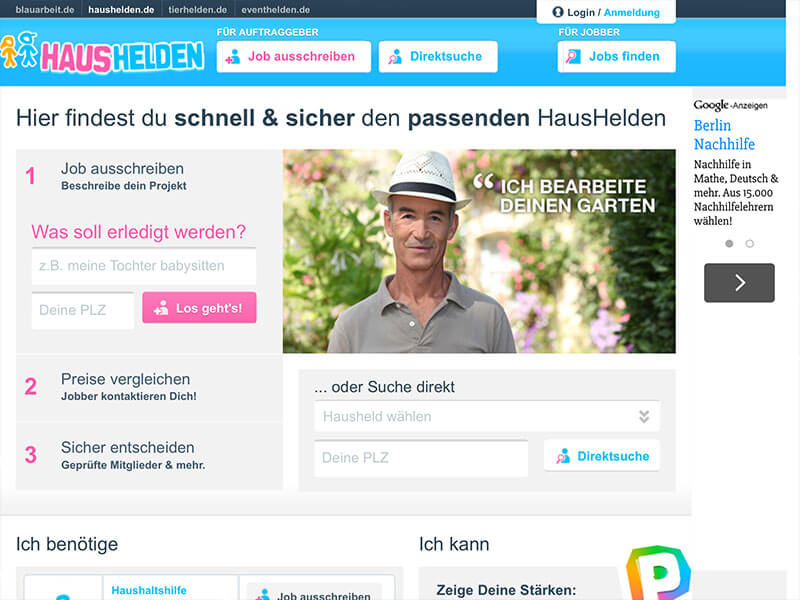
Task: Click the person-search icon in header Direktsuche
Action: pos(395,57)
